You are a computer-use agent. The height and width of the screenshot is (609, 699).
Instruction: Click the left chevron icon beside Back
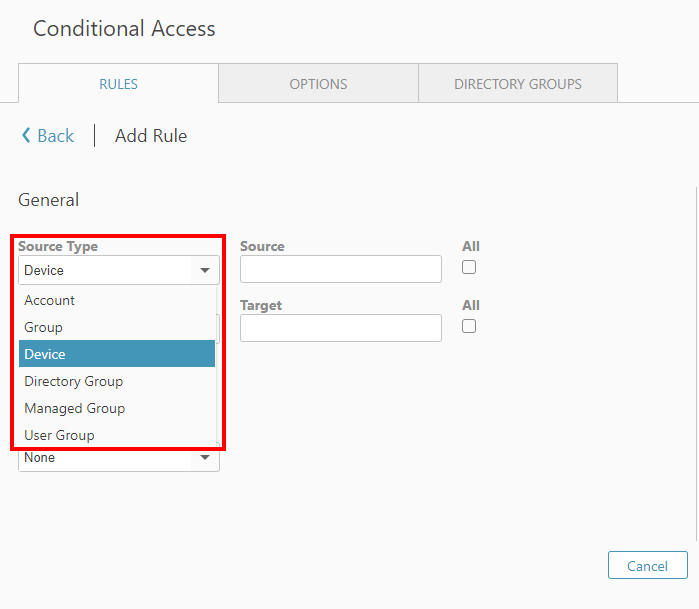pyautogui.click(x=26, y=136)
